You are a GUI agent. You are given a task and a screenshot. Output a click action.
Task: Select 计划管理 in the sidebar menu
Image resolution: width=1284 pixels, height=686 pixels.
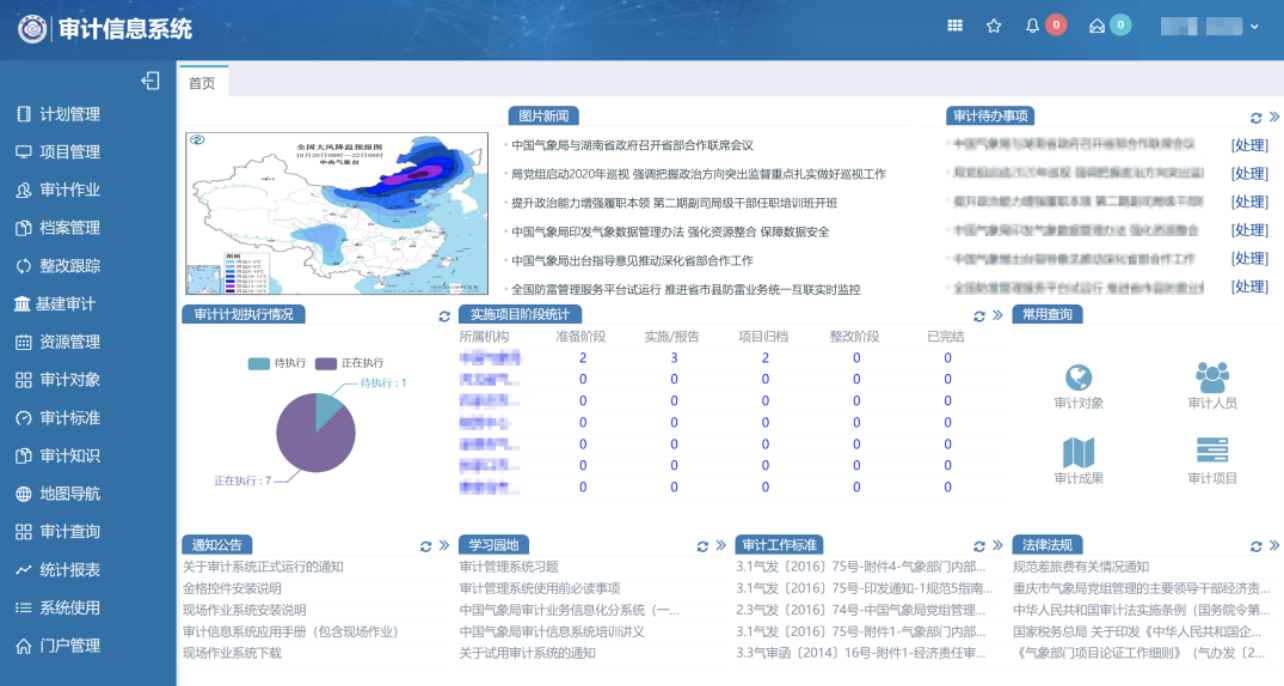(70, 114)
